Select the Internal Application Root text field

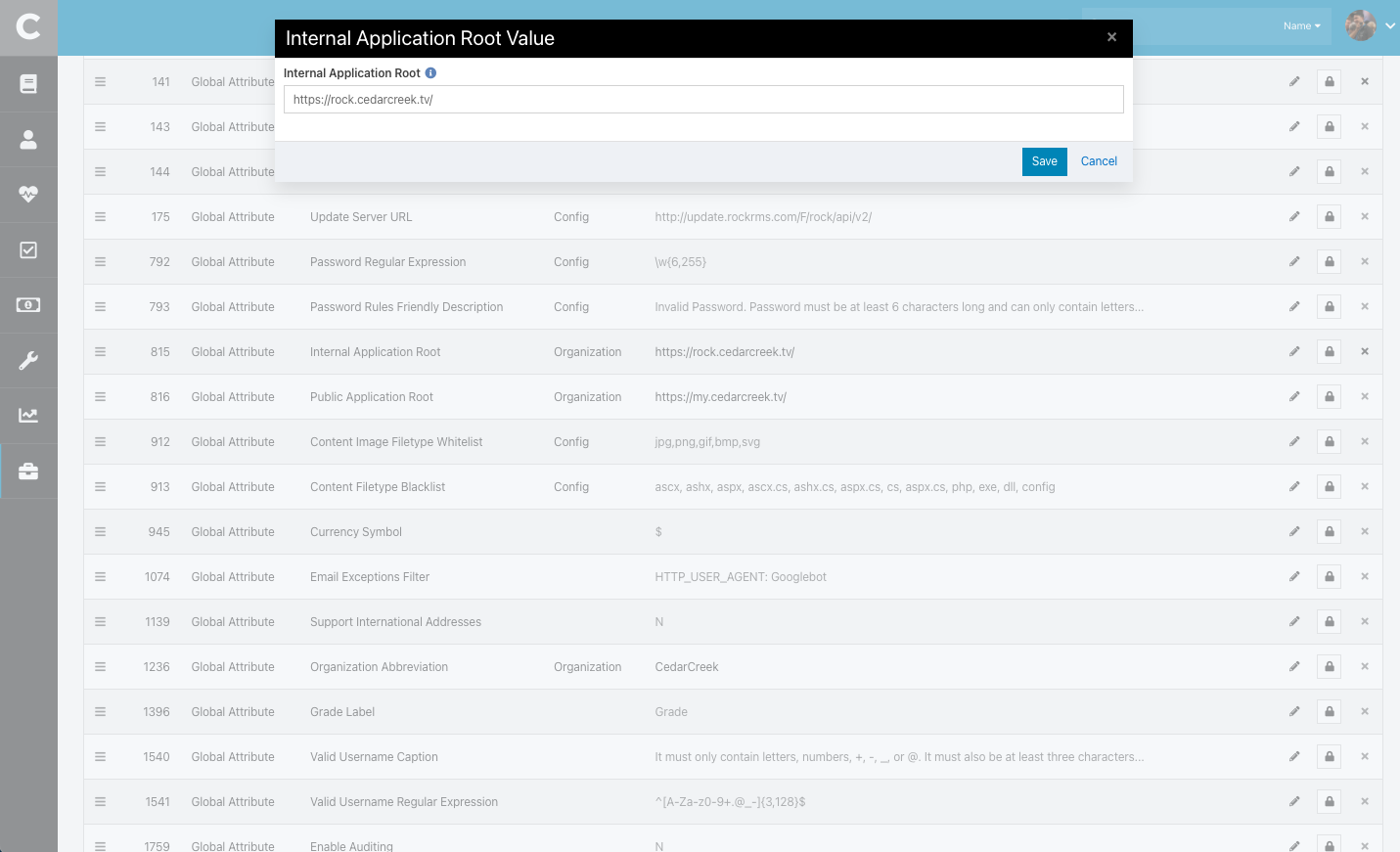coord(702,99)
